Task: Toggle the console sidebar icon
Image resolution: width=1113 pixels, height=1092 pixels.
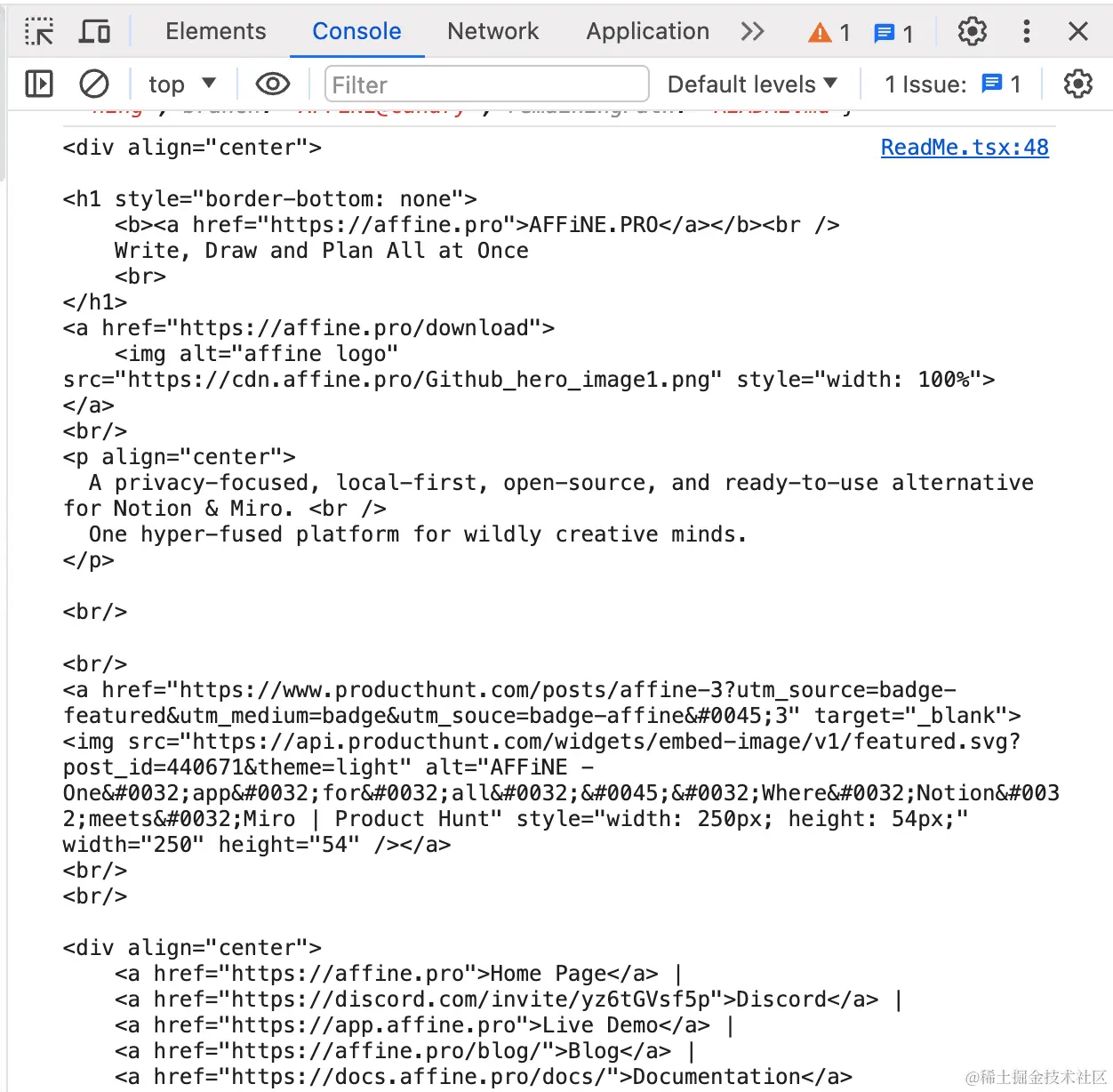Action: pyautogui.click(x=39, y=84)
